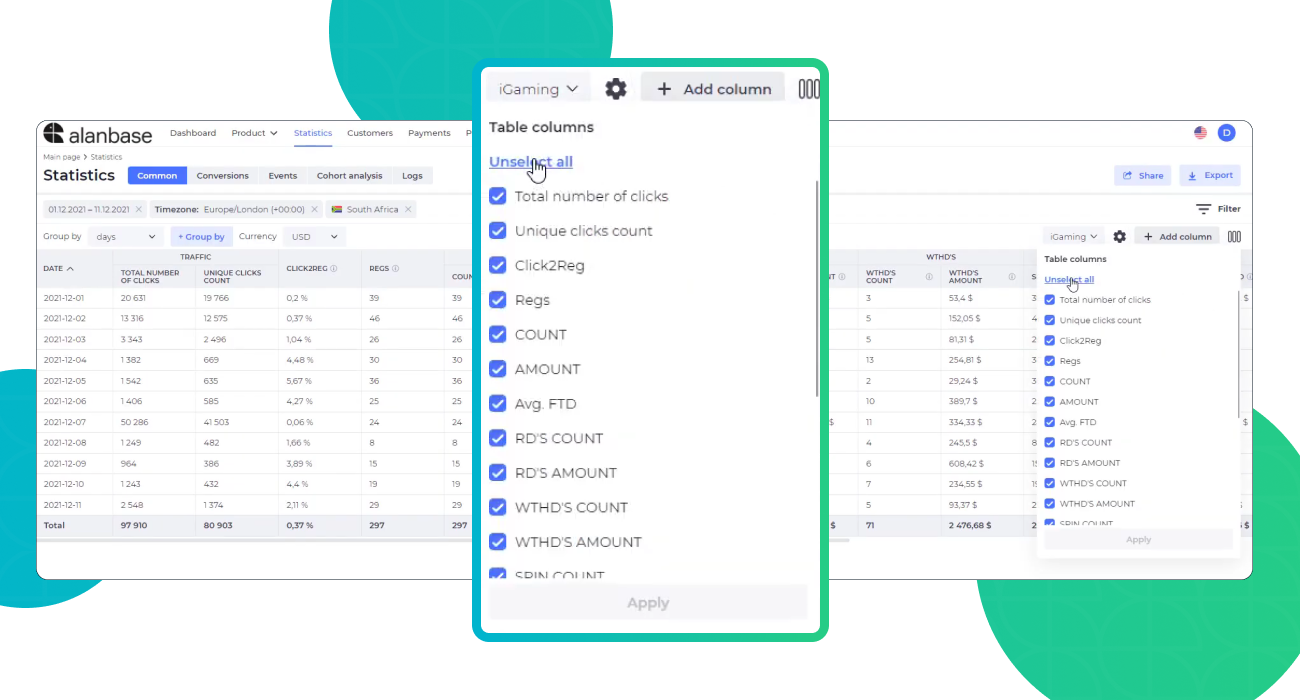The width and height of the screenshot is (1300, 700).
Task: Click the column layout icon in the enlarged panel
Action: point(808,89)
